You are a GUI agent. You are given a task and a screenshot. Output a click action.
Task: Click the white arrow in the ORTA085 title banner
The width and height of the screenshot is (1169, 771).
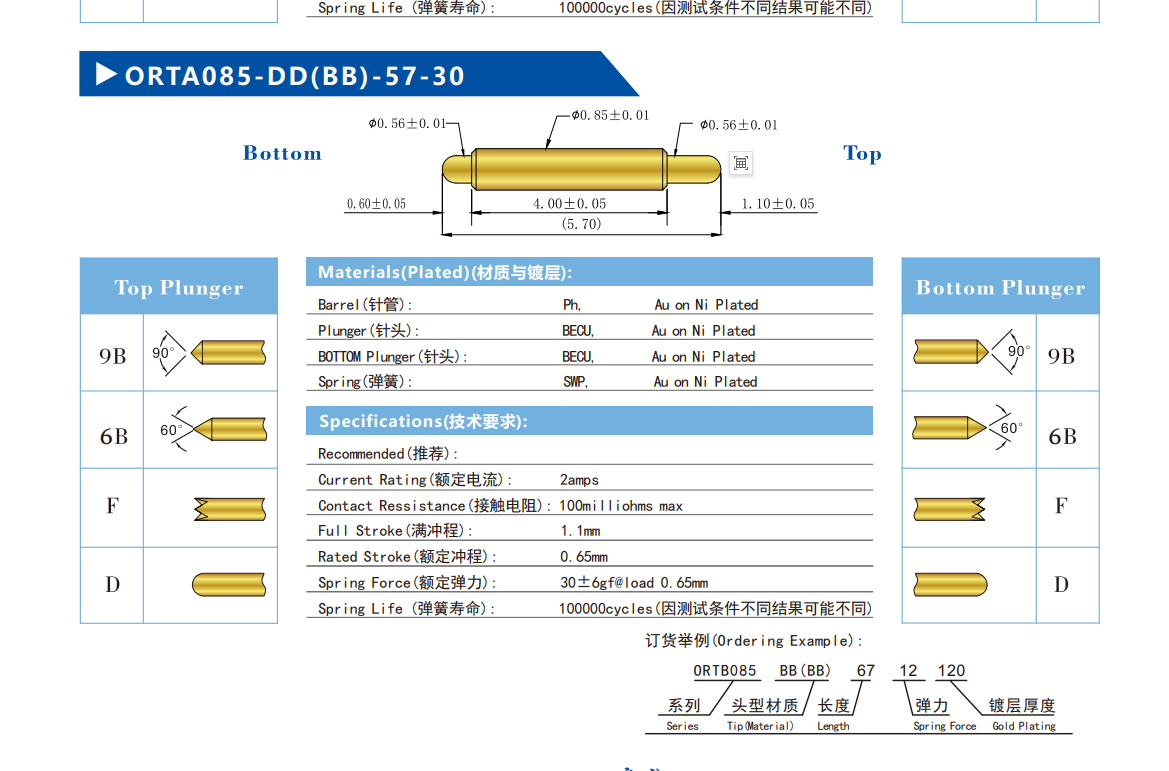(x=106, y=75)
